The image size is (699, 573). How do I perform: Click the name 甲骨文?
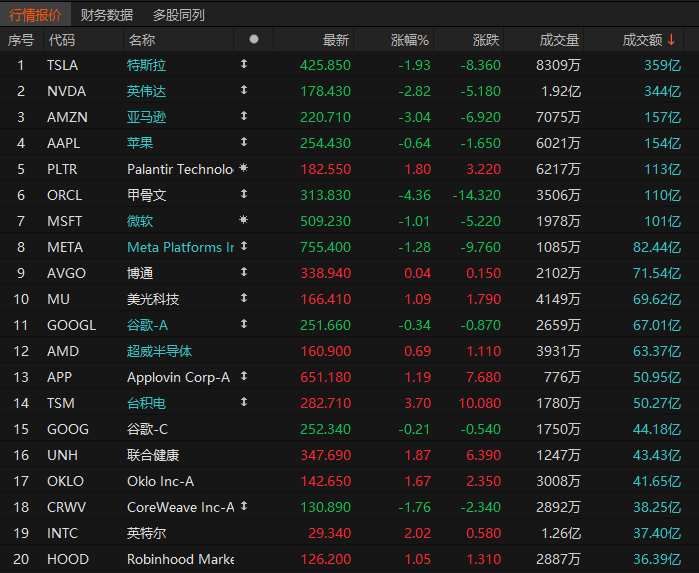[146, 195]
